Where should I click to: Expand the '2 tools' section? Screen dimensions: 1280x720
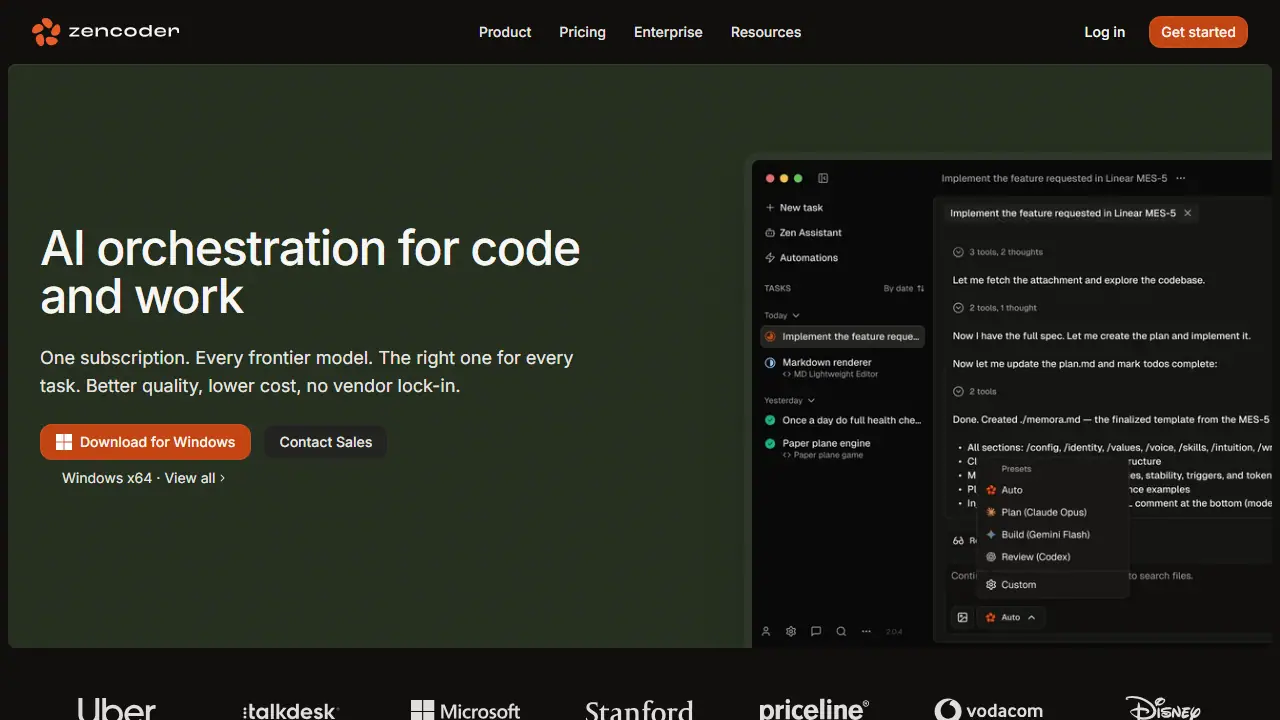(x=975, y=392)
